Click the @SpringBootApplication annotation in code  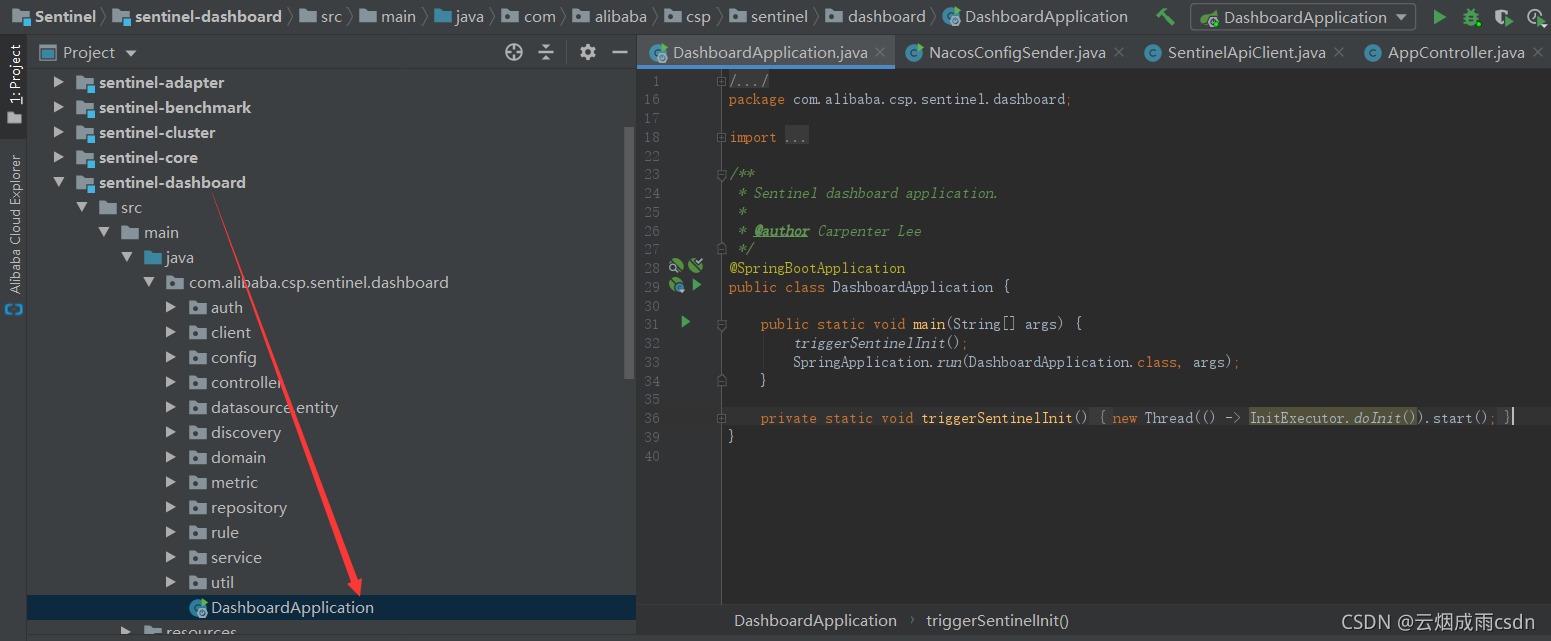(x=817, y=268)
